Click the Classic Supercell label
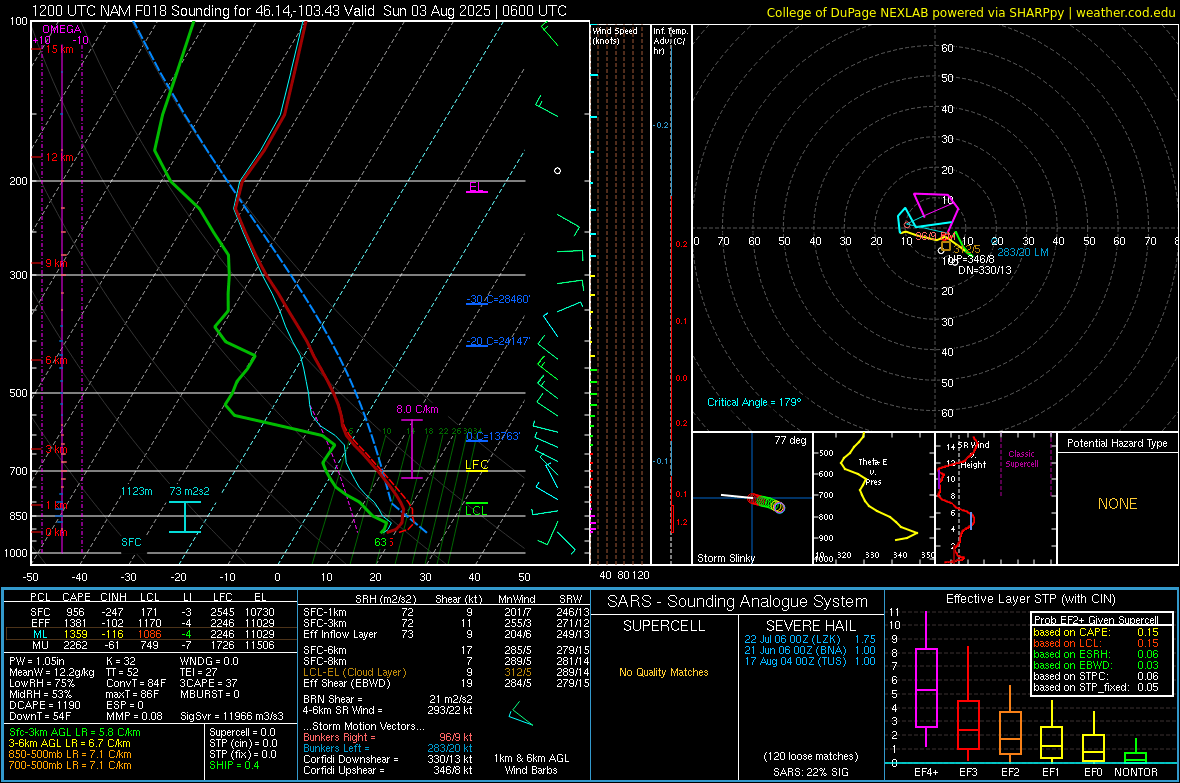Image resolution: width=1180 pixels, height=783 pixels. coord(1022,459)
